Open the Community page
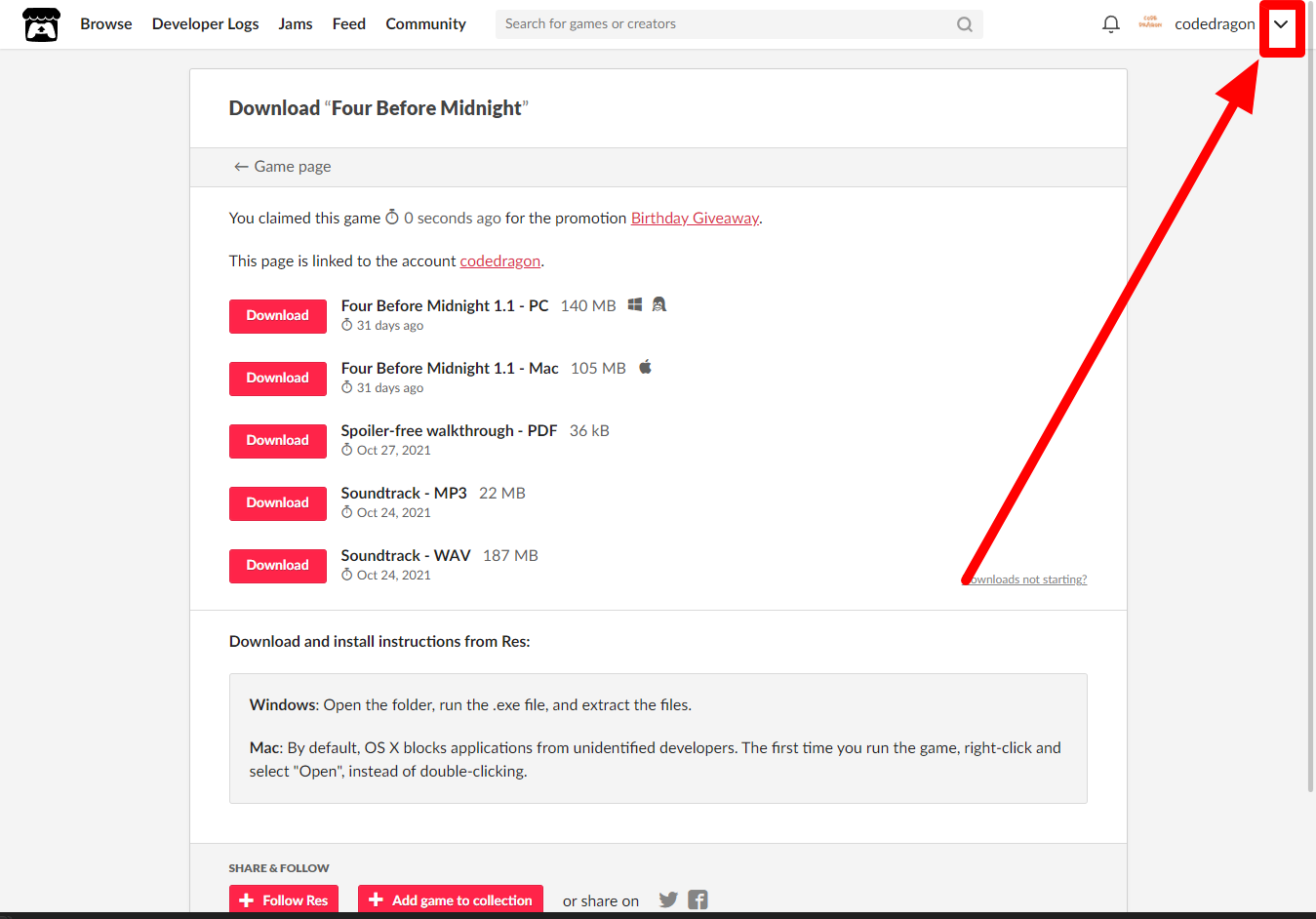 (x=425, y=24)
